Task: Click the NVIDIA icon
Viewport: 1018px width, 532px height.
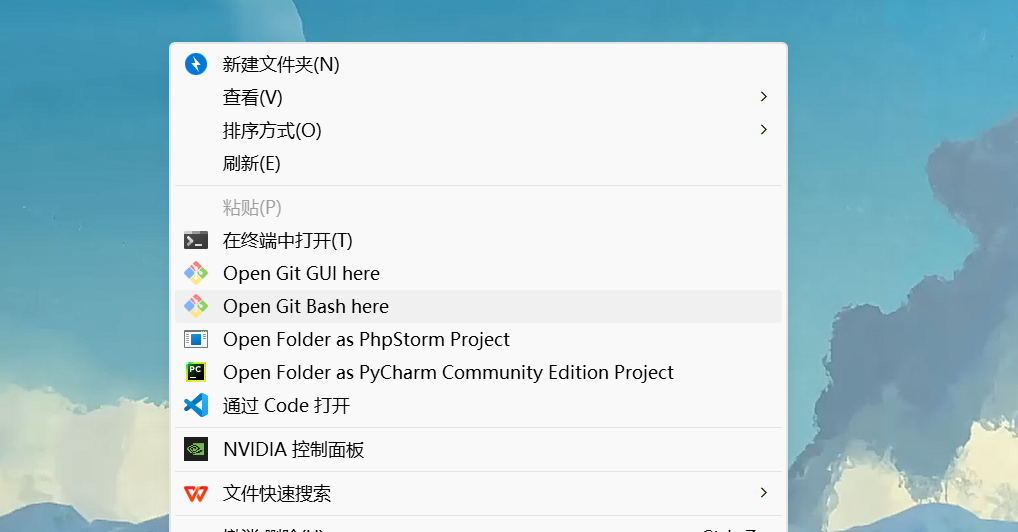Action: tap(196, 449)
